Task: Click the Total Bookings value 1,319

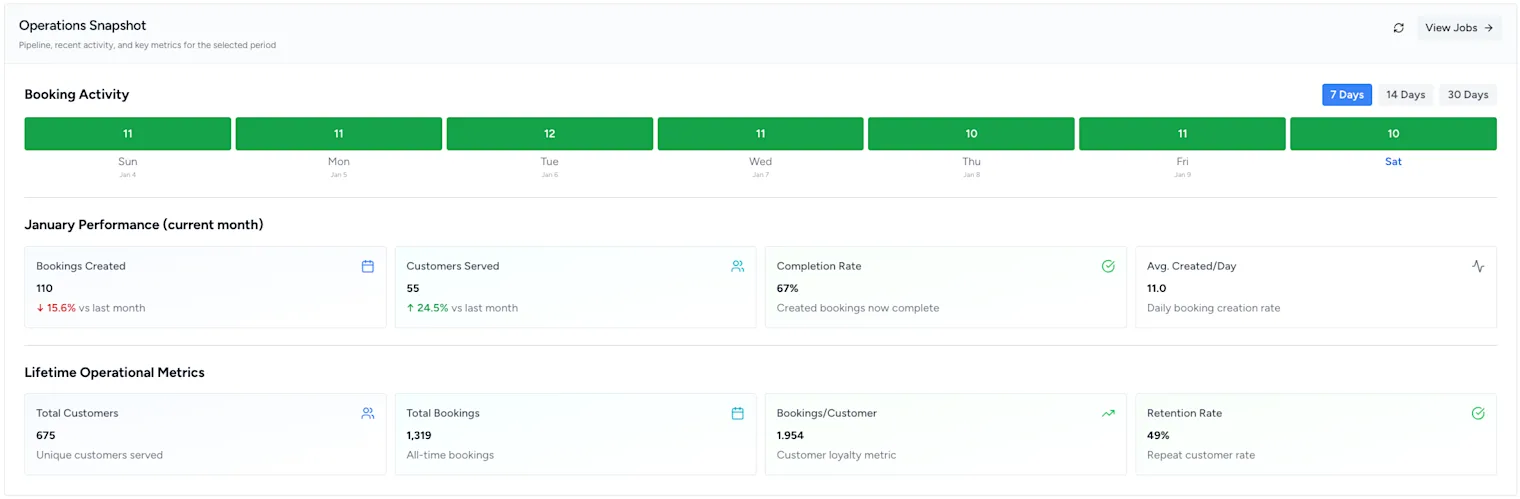Action: coord(420,435)
